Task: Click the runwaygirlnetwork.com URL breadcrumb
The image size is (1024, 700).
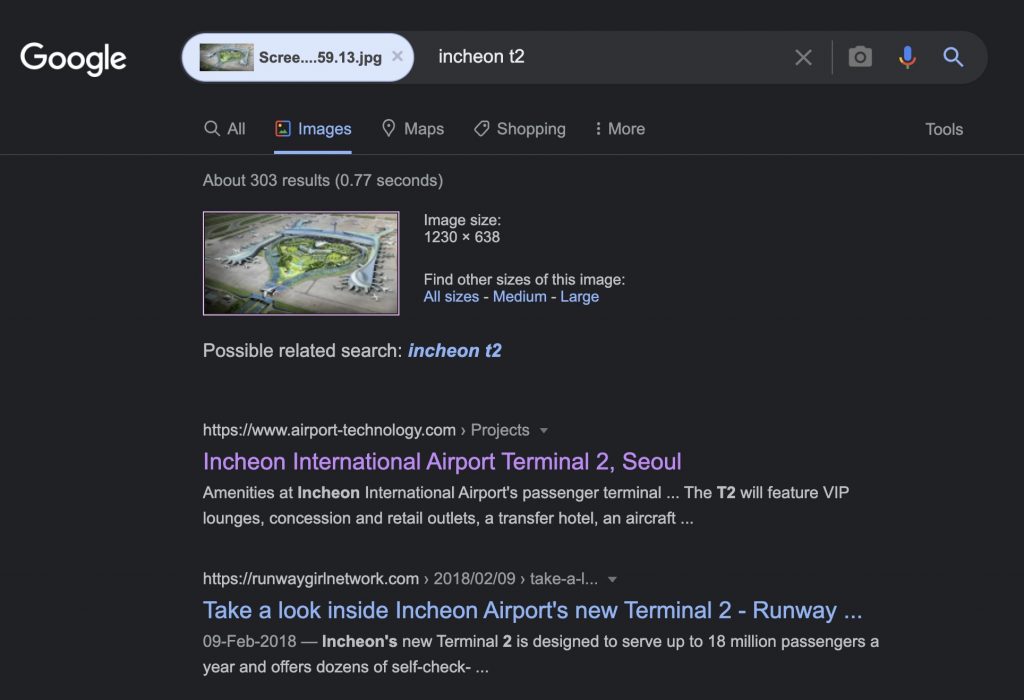Action: pyautogui.click(x=400, y=579)
